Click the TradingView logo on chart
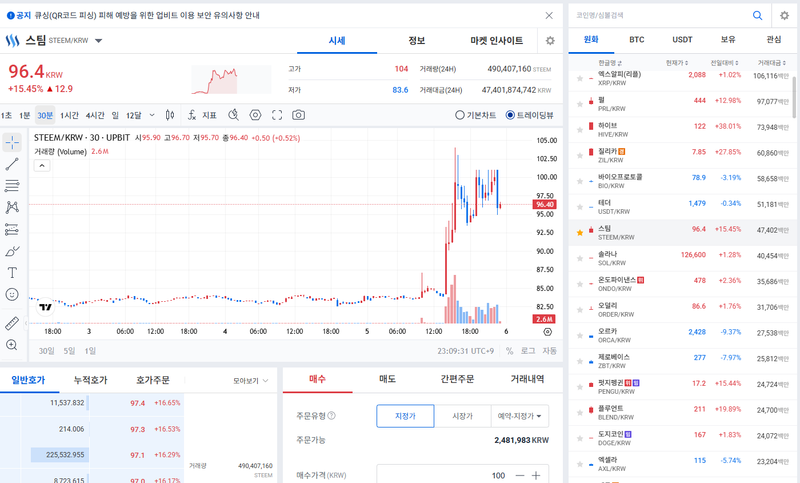 pos(45,307)
